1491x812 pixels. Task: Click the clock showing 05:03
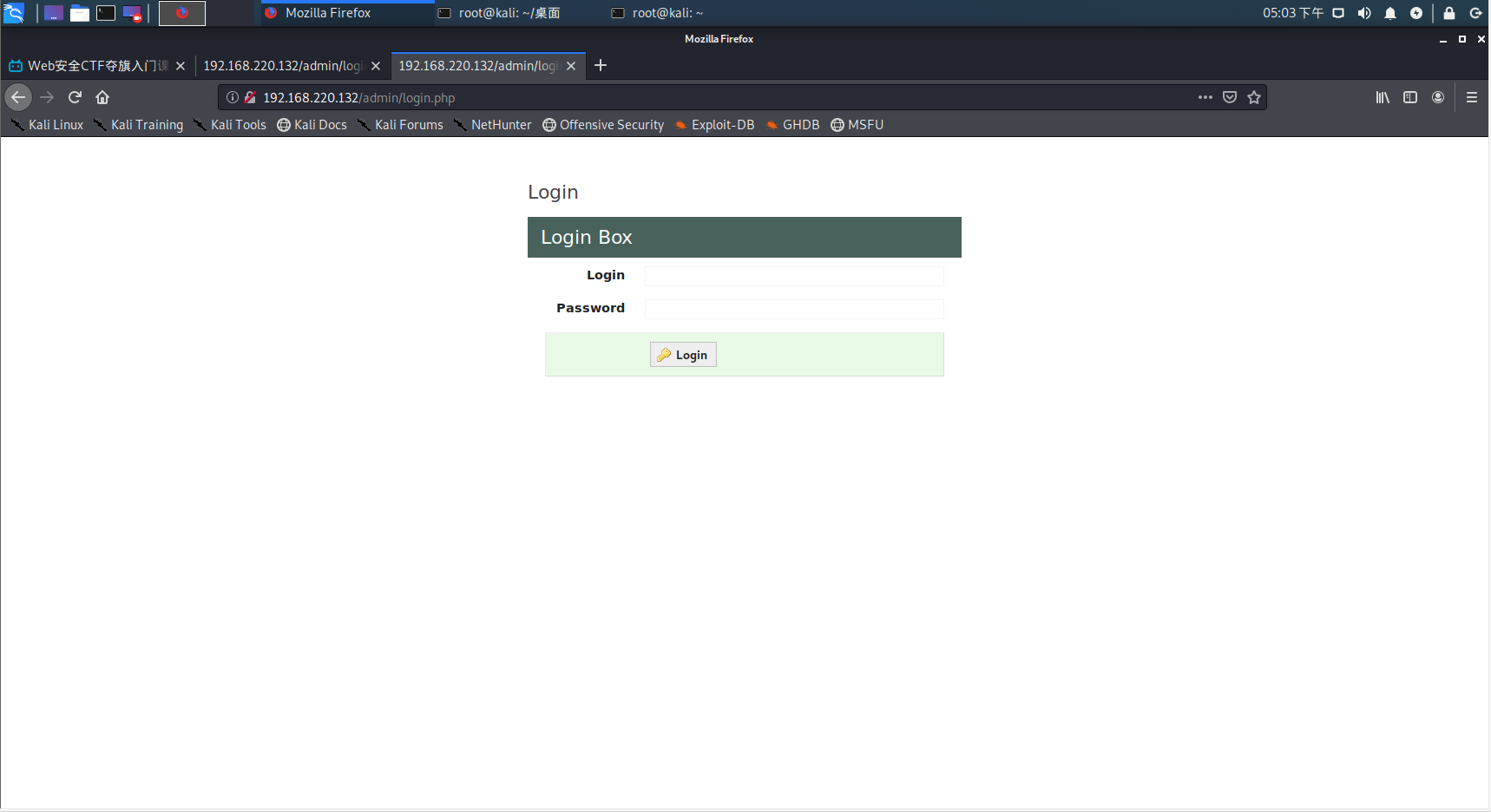coord(1293,13)
